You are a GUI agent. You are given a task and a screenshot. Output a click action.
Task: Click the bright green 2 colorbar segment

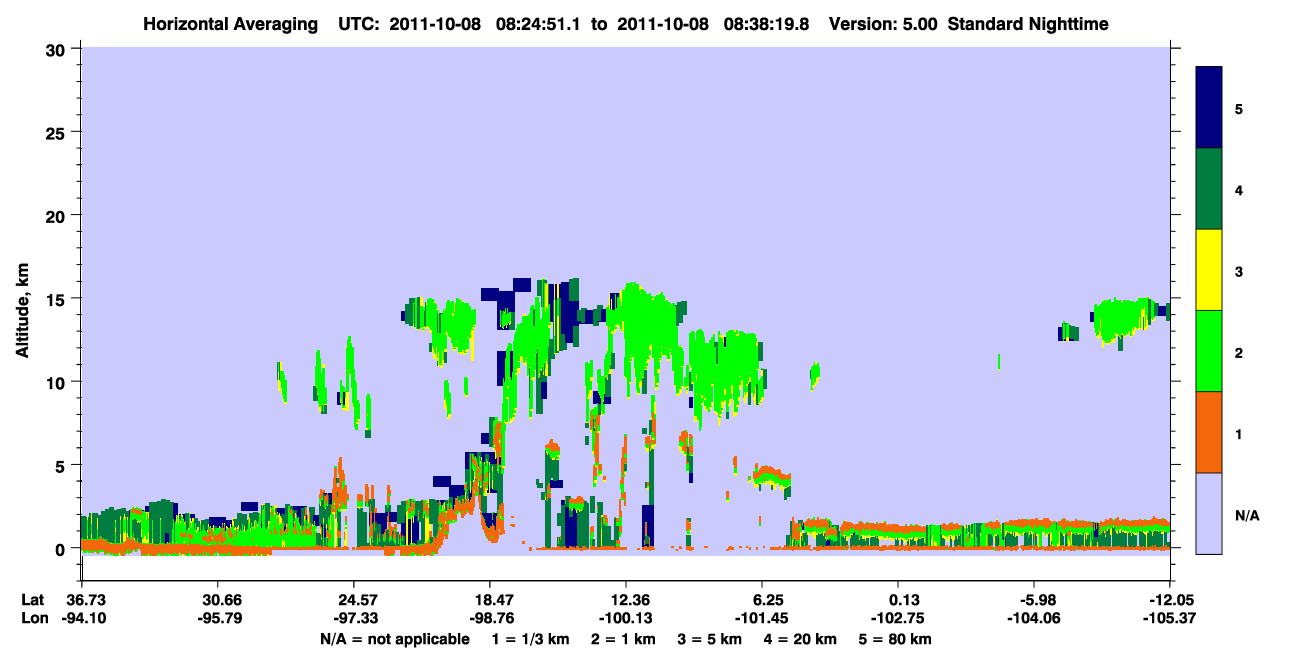tap(1209, 351)
